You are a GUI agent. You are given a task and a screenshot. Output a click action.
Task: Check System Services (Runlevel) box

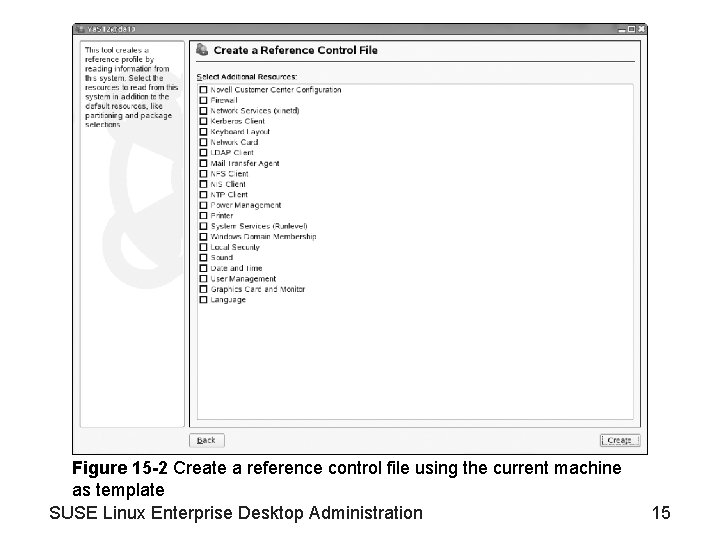pyautogui.click(x=203, y=226)
